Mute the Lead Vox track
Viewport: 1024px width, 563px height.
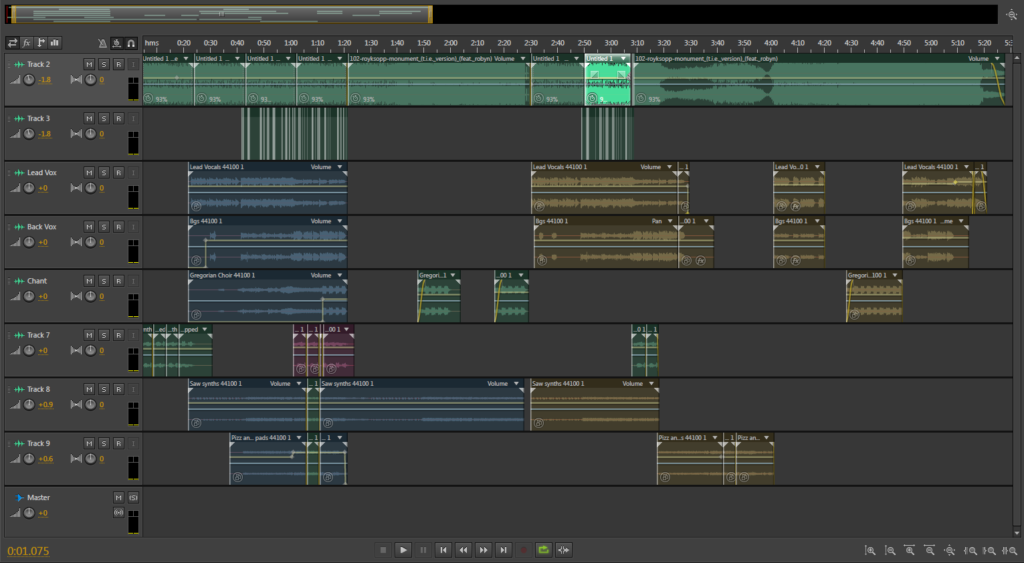coord(89,172)
